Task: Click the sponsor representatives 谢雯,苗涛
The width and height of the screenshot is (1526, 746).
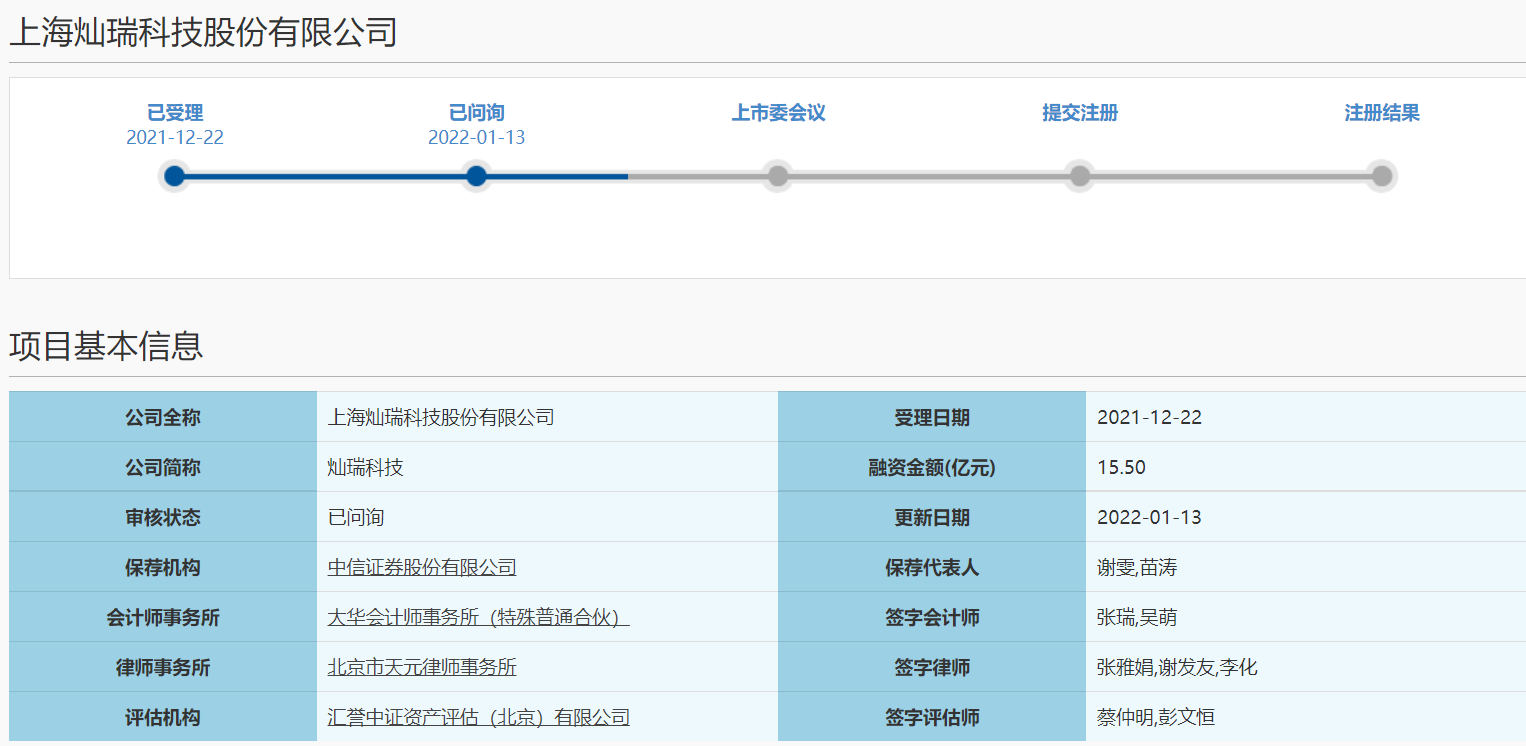Action: 1137,568
